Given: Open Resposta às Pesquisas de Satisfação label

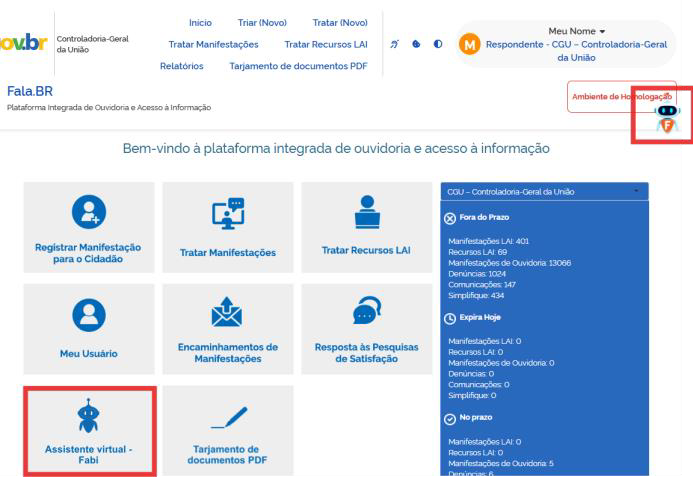Looking at the screenshot, I should point(366,353).
